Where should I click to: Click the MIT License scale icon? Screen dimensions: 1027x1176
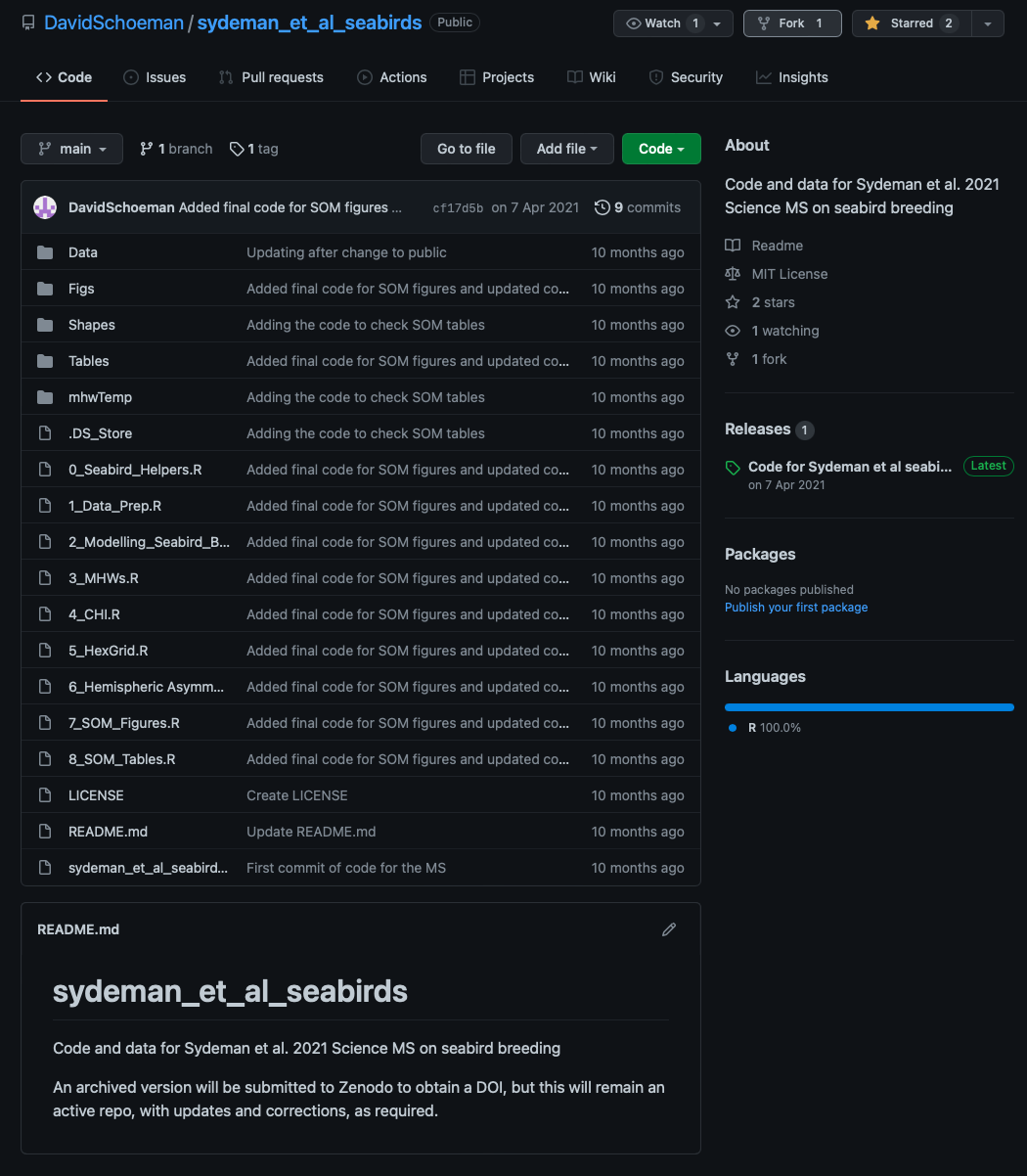pyautogui.click(x=733, y=274)
